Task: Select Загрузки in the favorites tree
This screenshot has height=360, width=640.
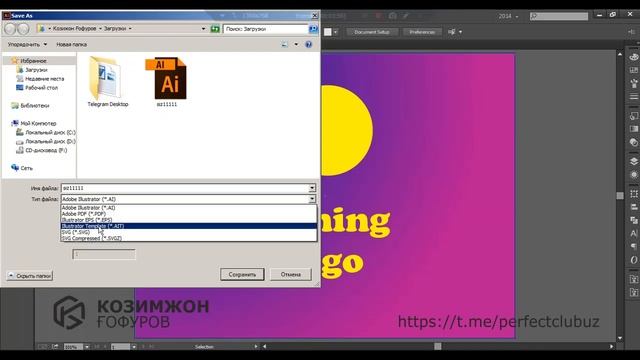Action: point(36,70)
